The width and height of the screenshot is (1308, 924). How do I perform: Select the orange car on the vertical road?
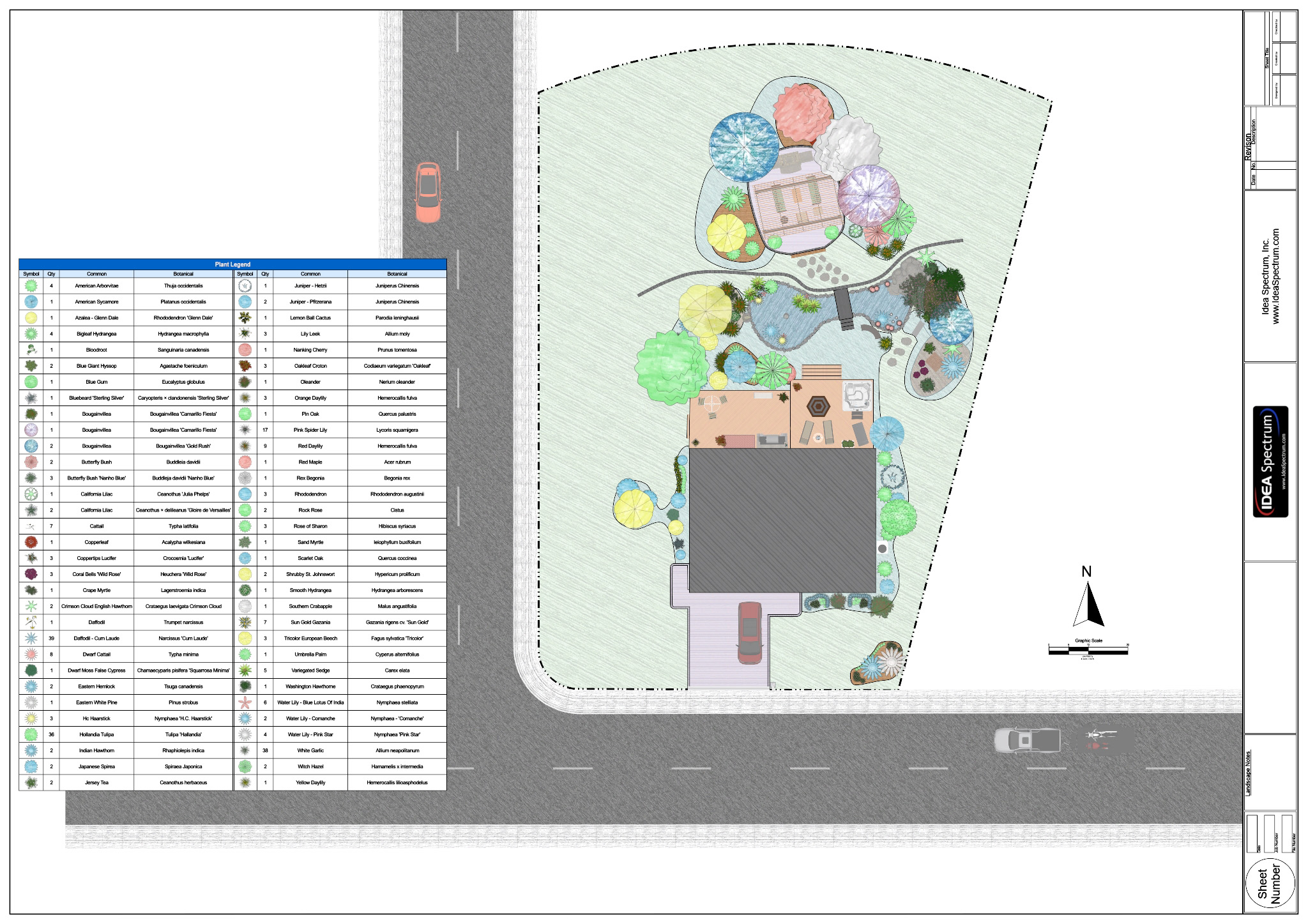tap(428, 192)
